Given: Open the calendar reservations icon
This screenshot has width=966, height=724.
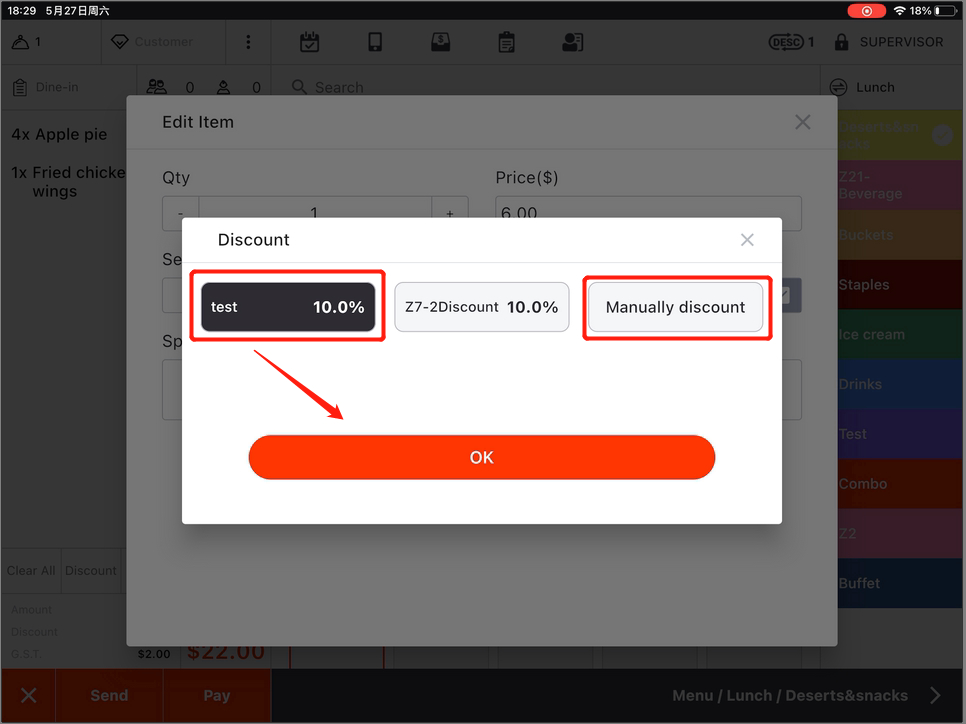Looking at the screenshot, I should (x=310, y=42).
